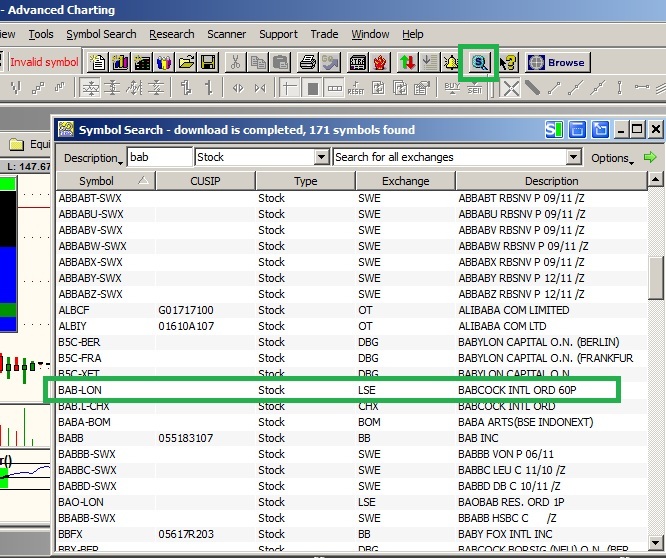Screen dimensions: 666x558
Task: Click the SELL icon in second toolbar
Action: (474, 88)
